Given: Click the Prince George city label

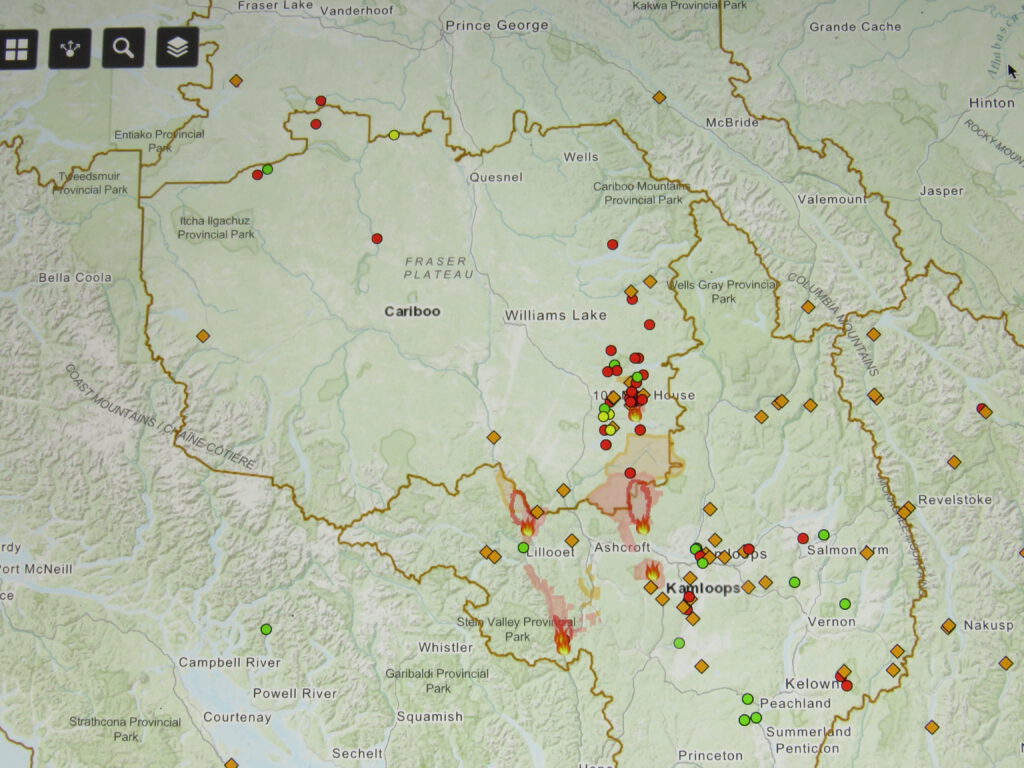Looking at the screenshot, I should pyautogui.click(x=497, y=25).
